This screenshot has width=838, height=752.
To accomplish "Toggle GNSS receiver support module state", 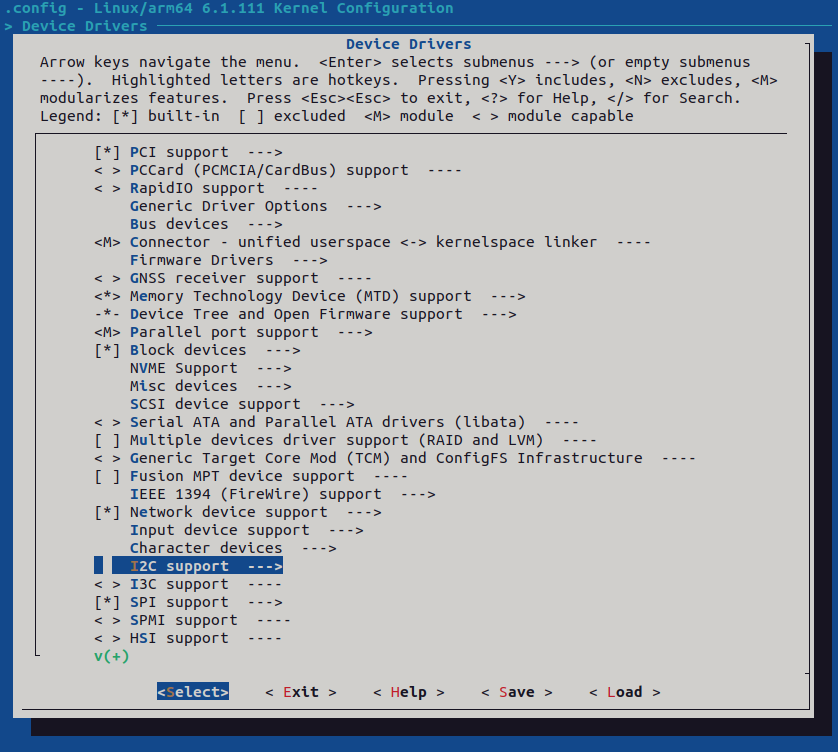I will 107,278.
